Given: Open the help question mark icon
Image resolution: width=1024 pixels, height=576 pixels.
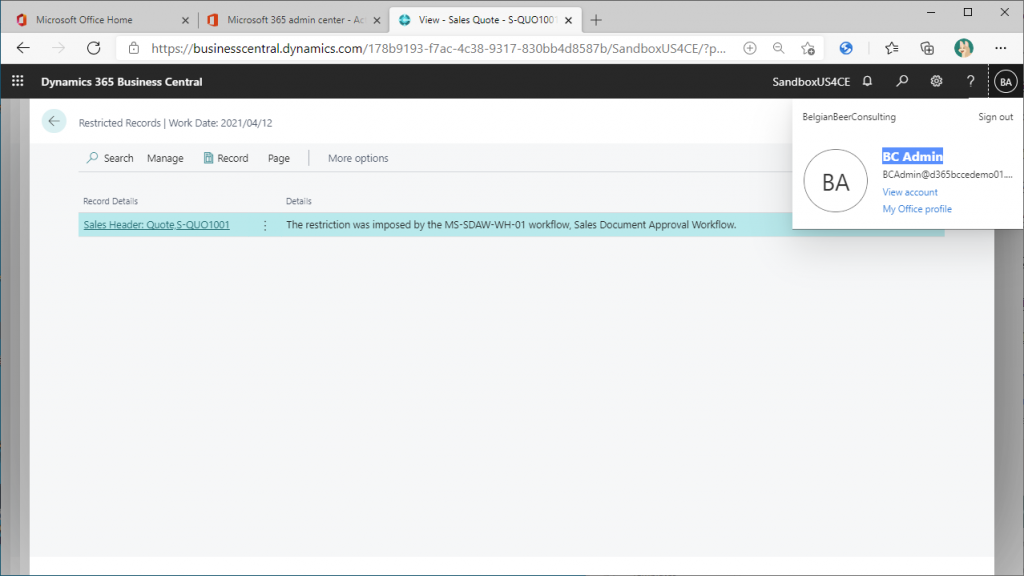Looking at the screenshot, I should pyautogui.click(x=970, y=81).
